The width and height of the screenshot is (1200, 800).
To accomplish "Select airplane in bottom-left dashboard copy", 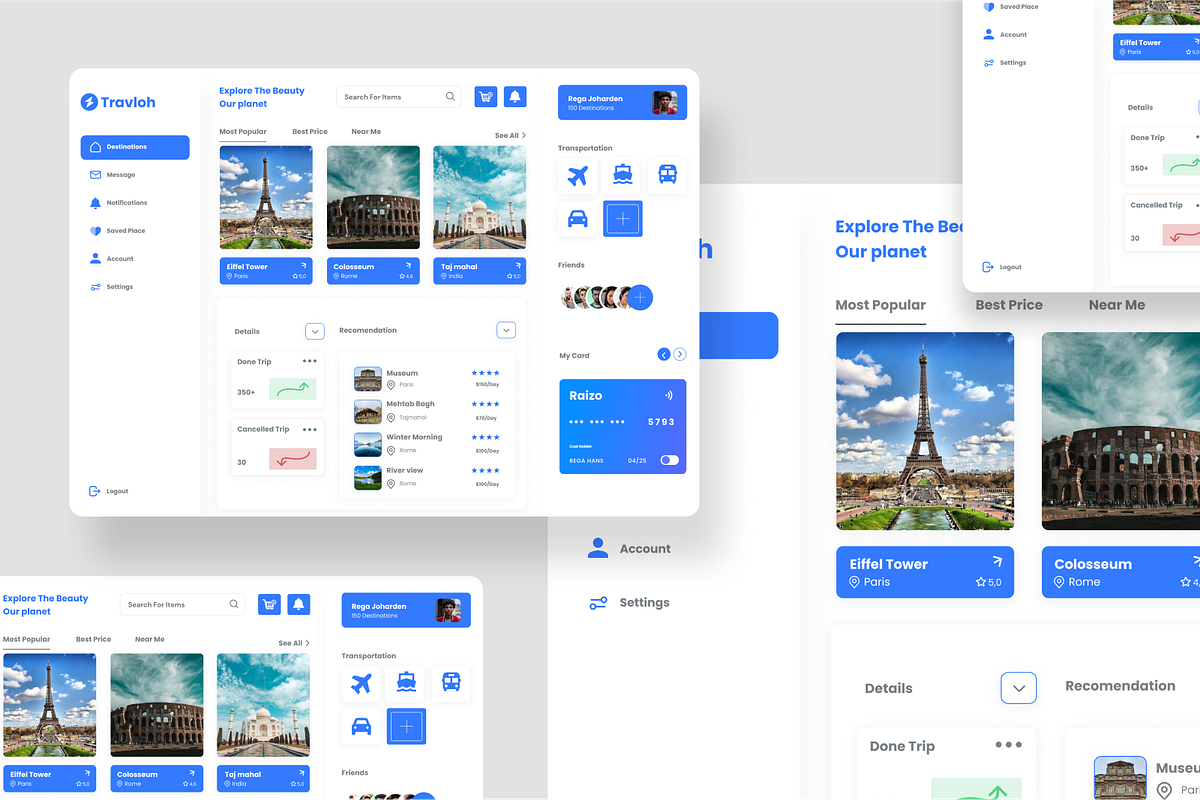I will [362, 683].
